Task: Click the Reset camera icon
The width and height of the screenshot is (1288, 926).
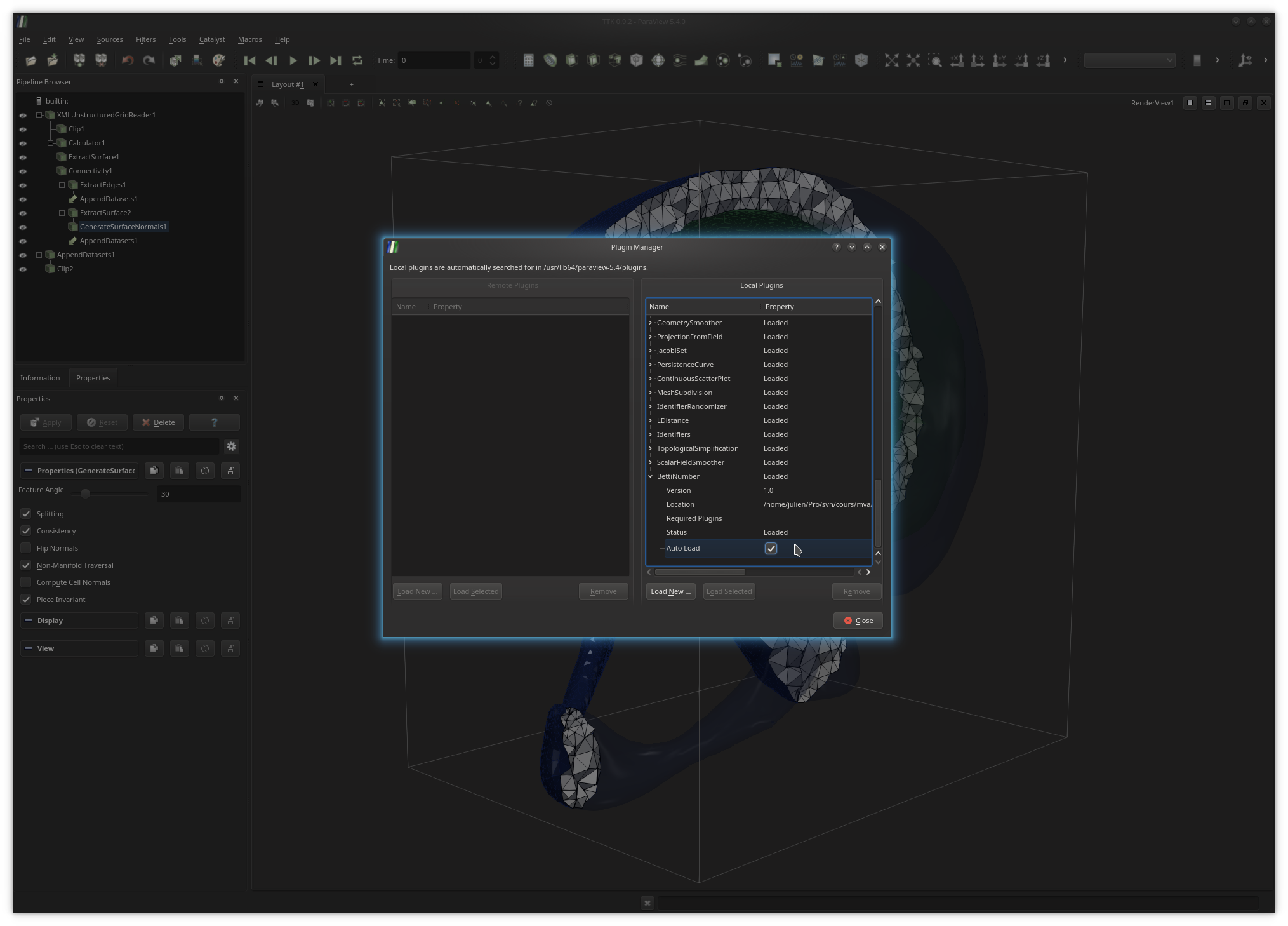Action: click(892, 60)
